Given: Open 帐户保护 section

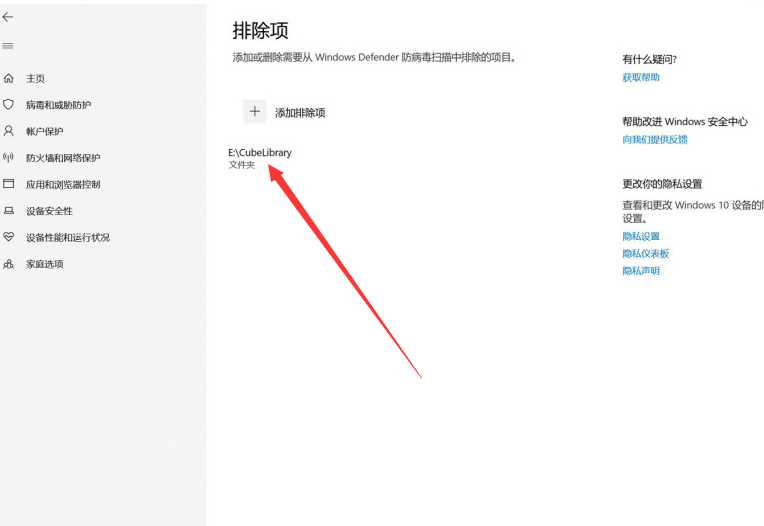Looking at the screenshot, I should coord(44,132).
